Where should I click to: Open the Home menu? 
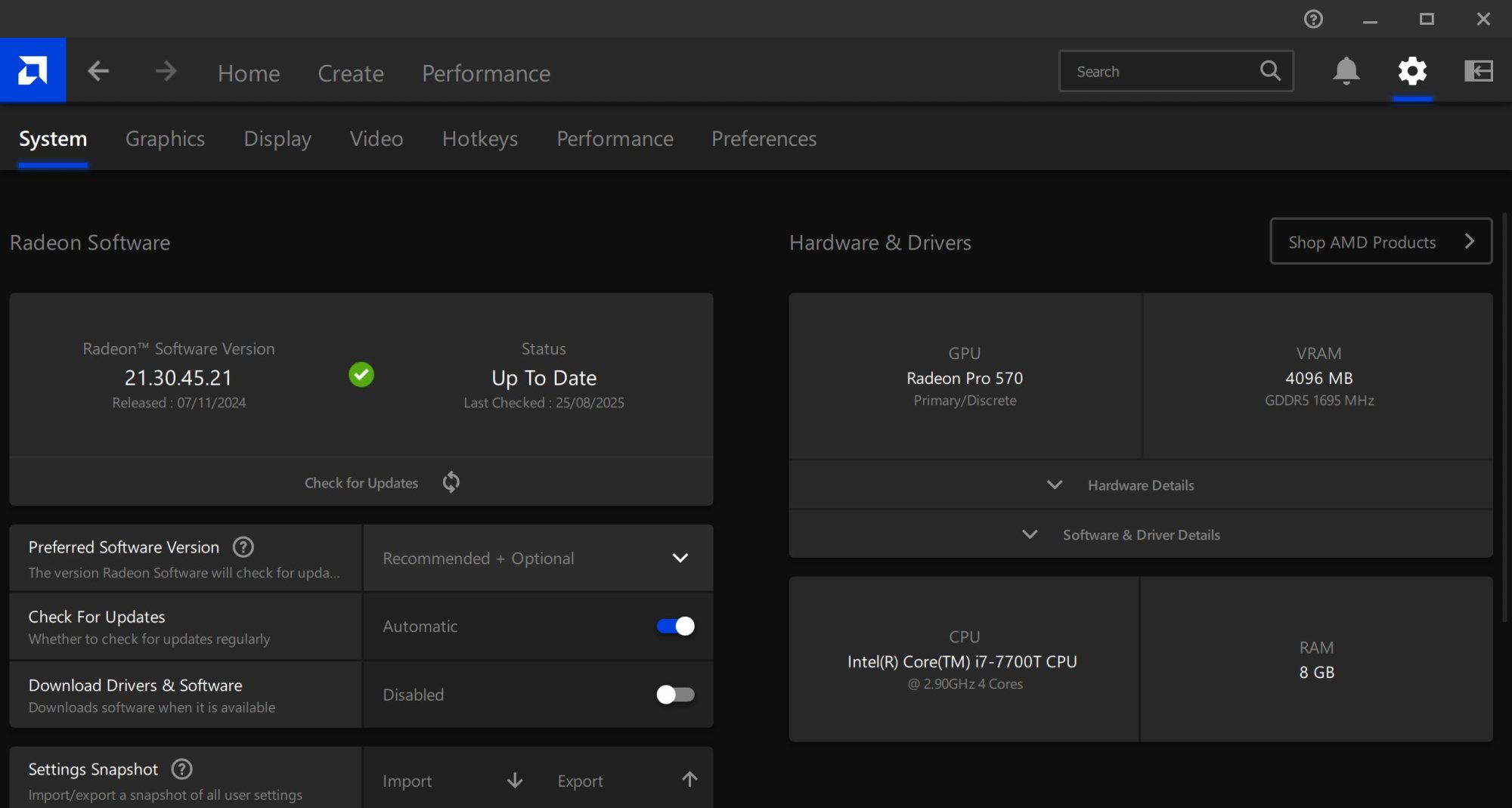click(x=249, y=73)
